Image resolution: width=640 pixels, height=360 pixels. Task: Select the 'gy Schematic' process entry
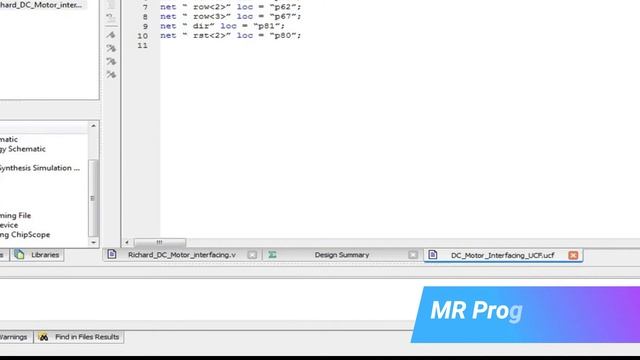coord(22,149)
